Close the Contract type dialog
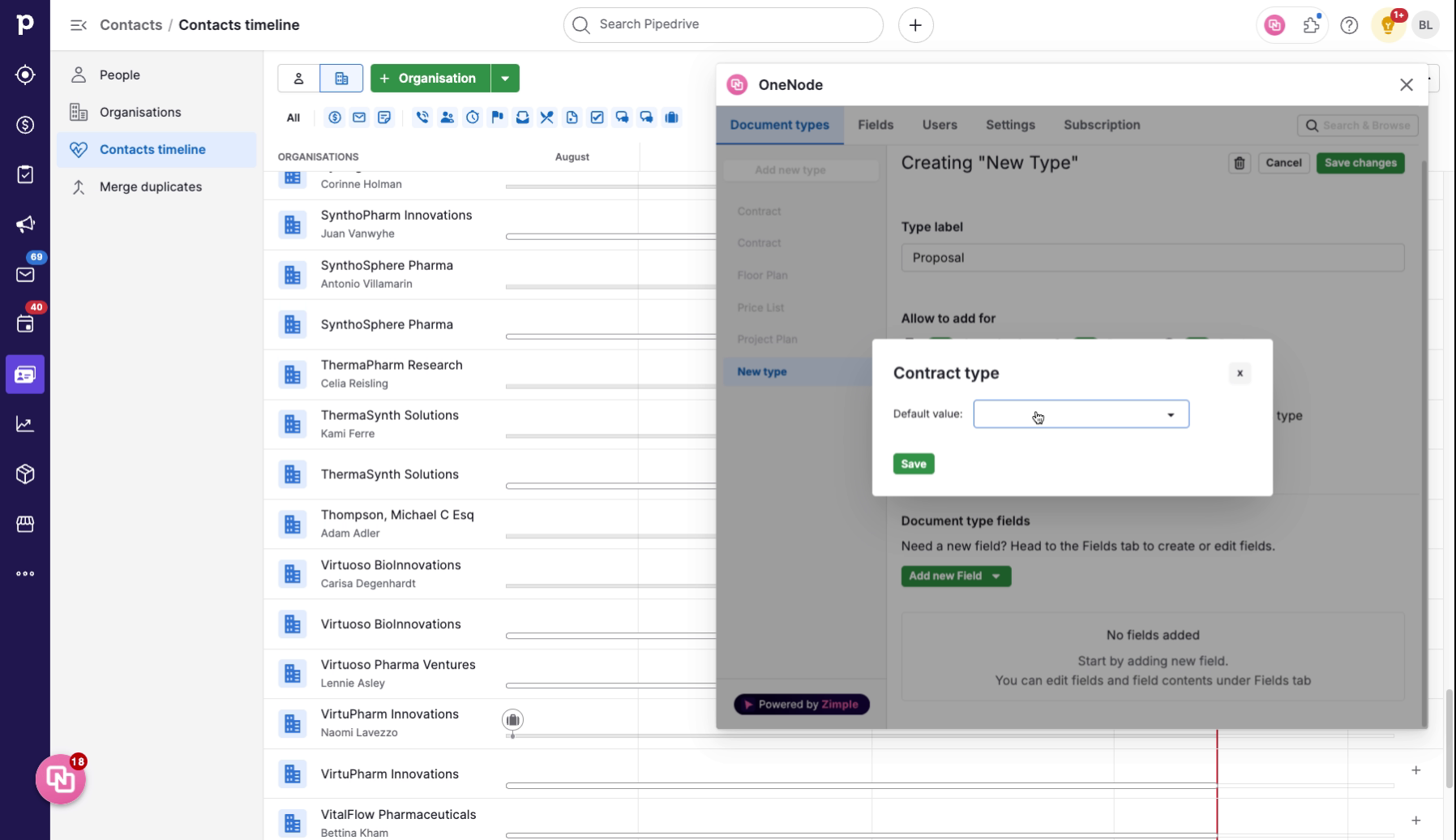Screen dimensions: 1456x840 pos(1240,373)
